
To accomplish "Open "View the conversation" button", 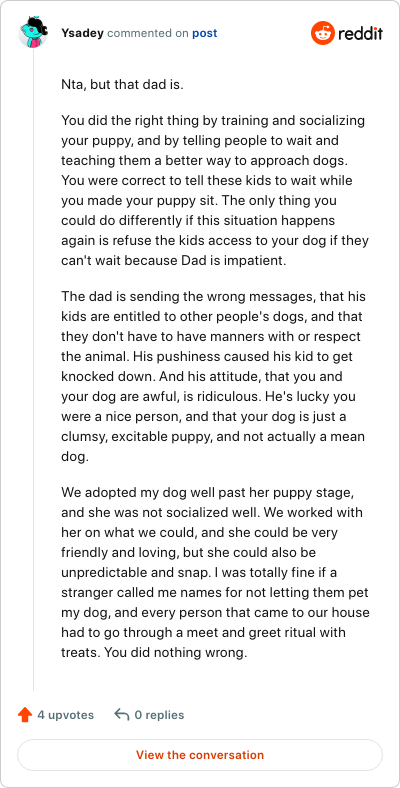I will point(200,755).
